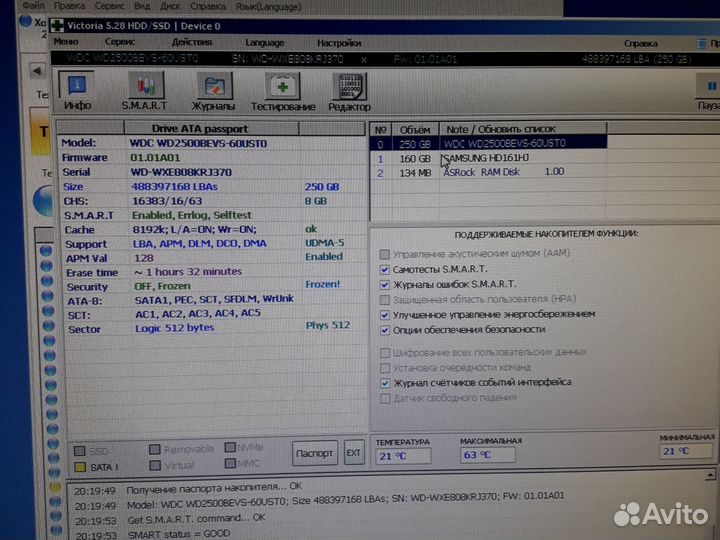The width and height of the screenshot is (720, 540).
Task: Launch the Редактор sector editor
Action: (349, 91)
